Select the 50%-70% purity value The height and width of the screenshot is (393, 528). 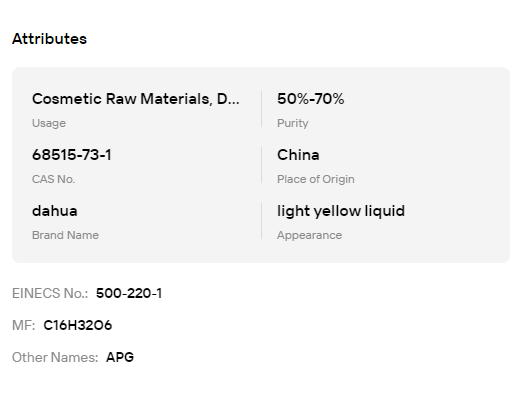click(x=310, y=99)
